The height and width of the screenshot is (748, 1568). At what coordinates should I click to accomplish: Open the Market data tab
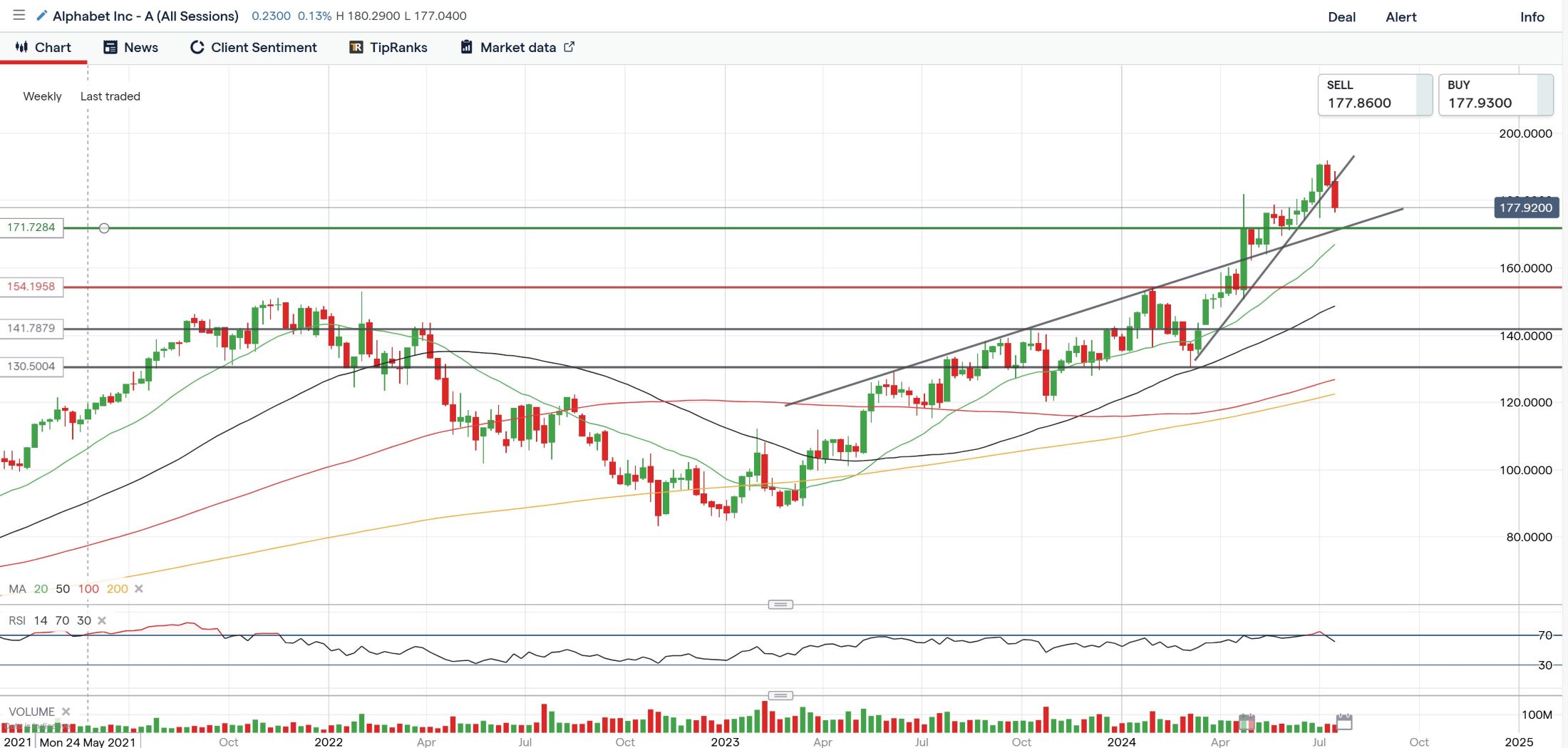pyautogui.click(x=517, y=48)
